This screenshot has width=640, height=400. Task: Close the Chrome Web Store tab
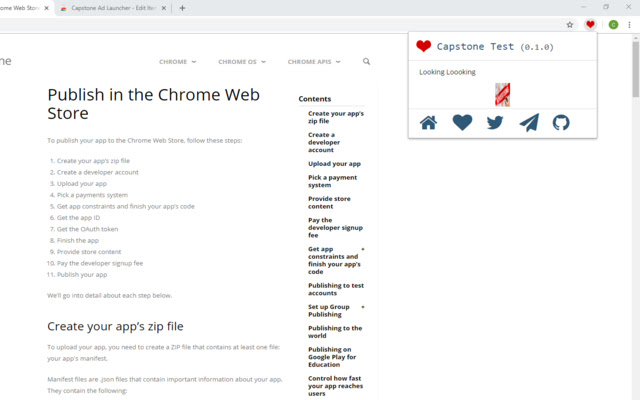click(x=47, y=8)
